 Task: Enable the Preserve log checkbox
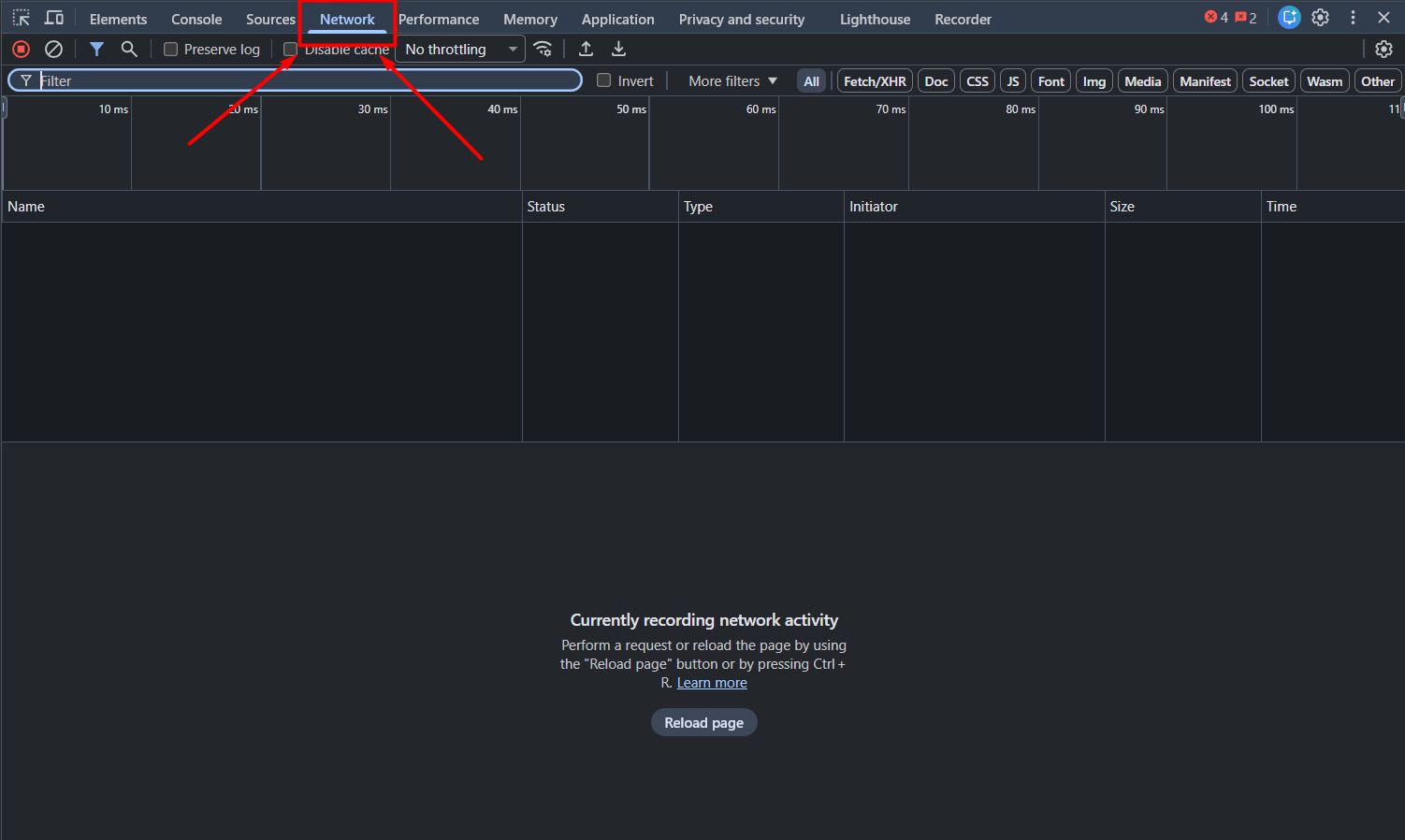coord(171,50)
